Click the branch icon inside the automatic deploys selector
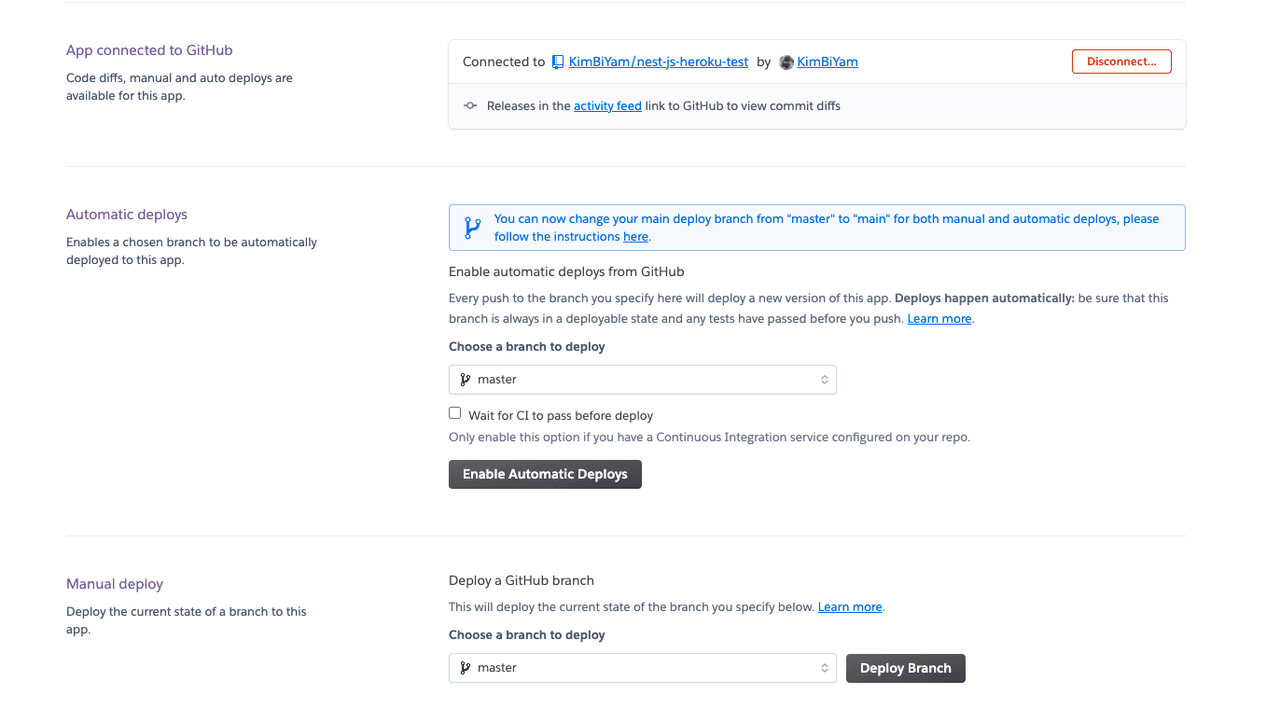The height and width of the screenshot is (722, 1280). [465, 380]
